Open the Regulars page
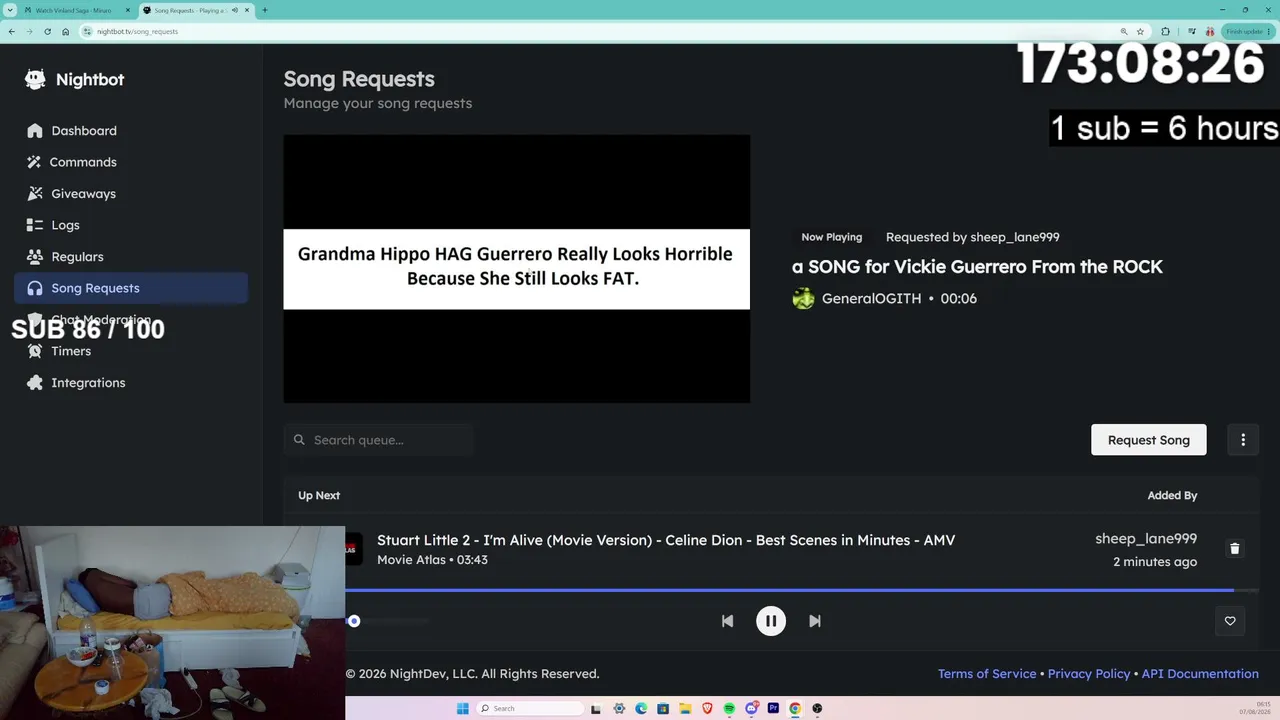1280x720 pixels. tap(131, 256)
